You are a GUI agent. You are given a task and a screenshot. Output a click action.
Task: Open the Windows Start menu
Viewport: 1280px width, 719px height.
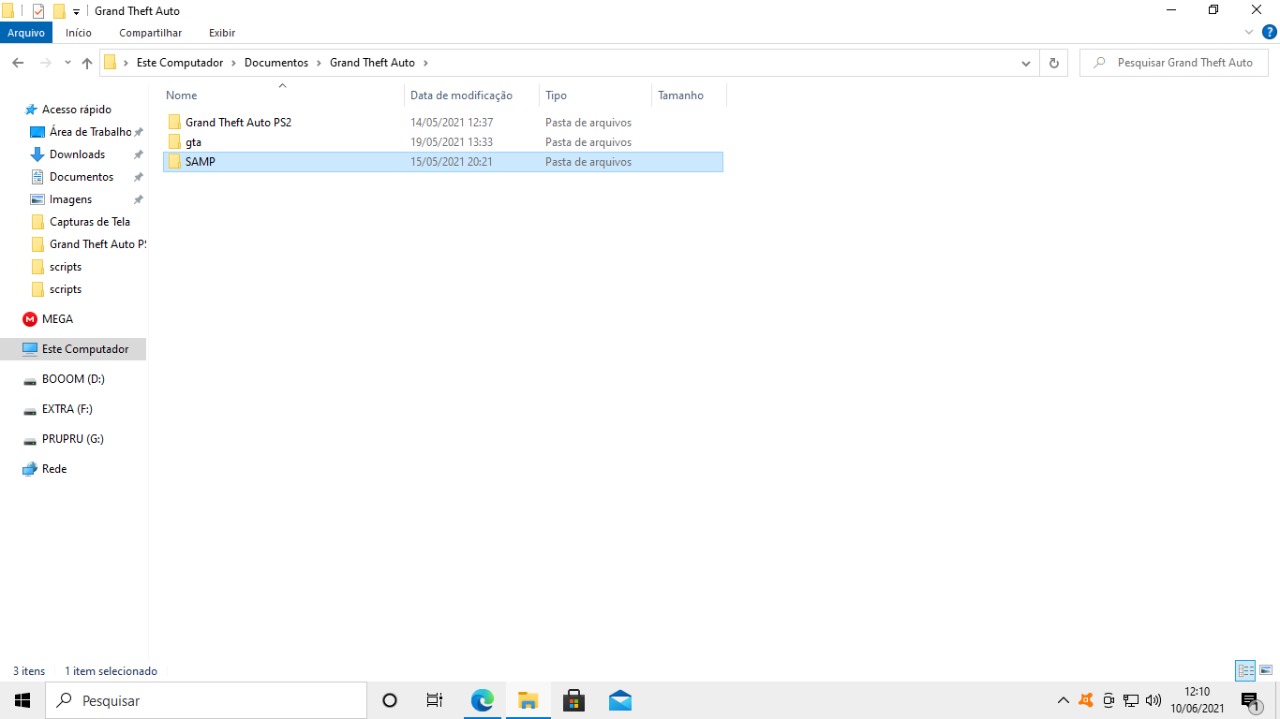click(x=22, y=700)
